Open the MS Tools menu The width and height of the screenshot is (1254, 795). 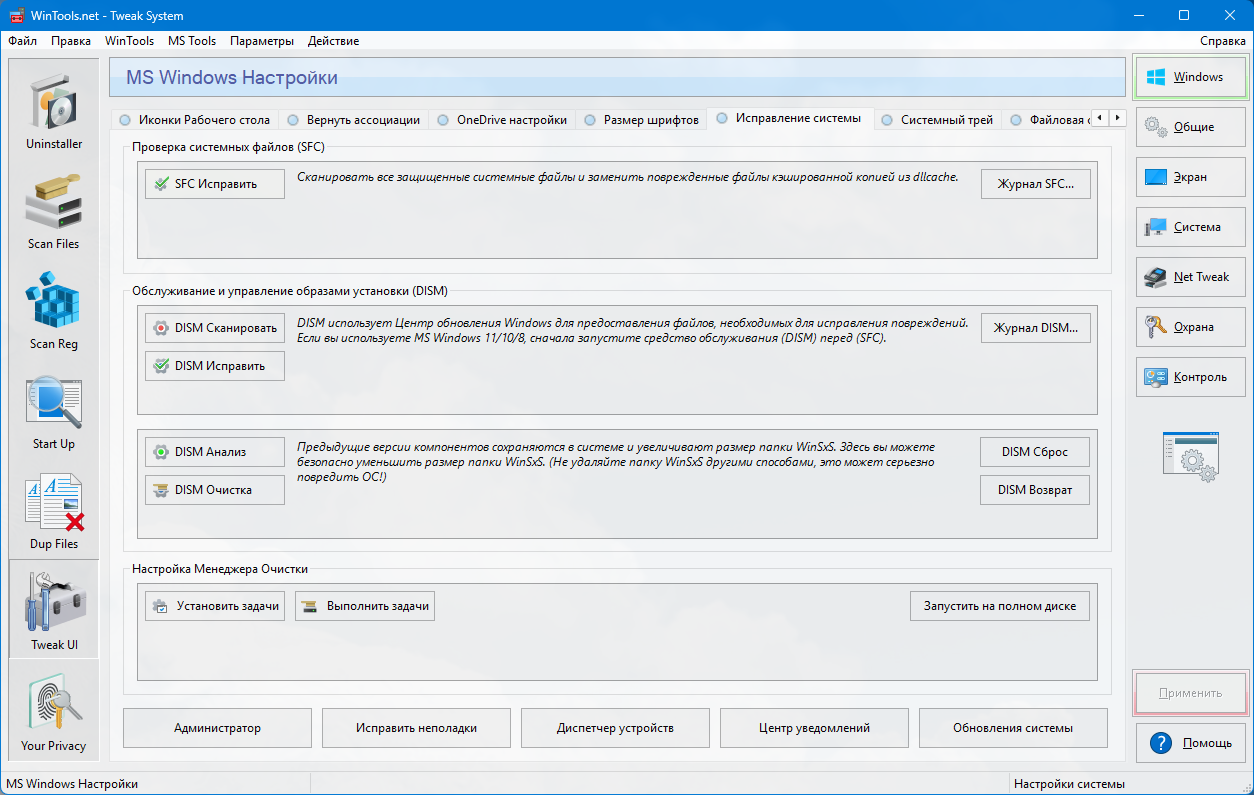[x=192, y=41]
